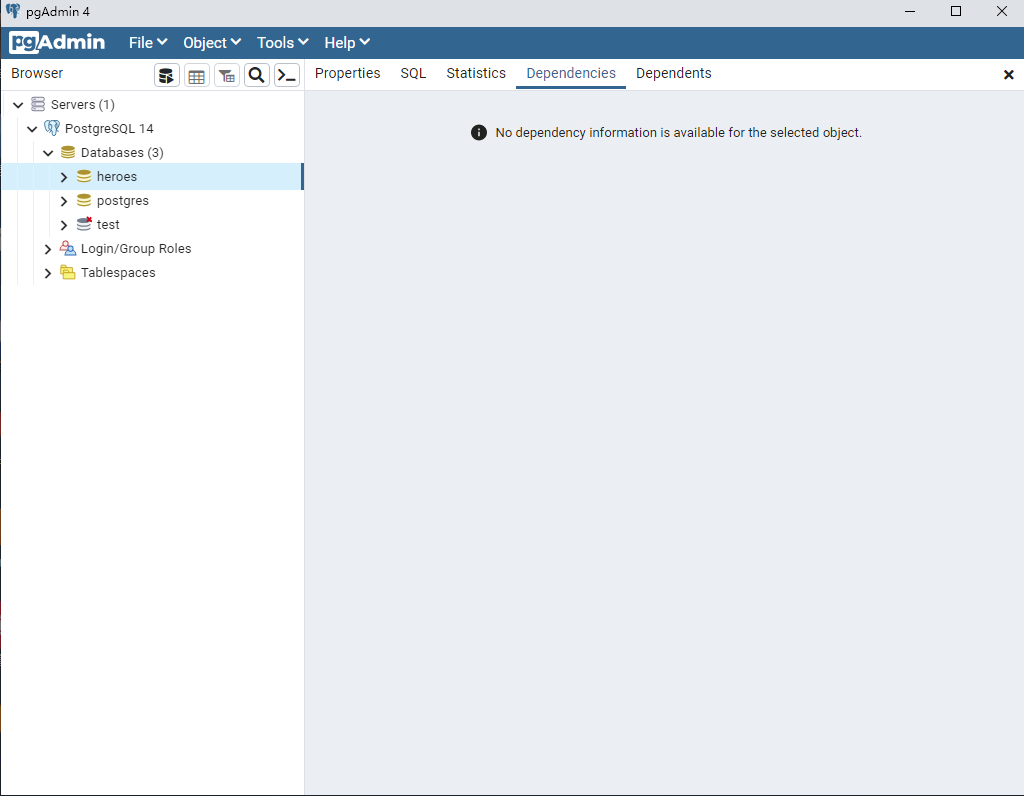The width and height of the screenshot is (1024, 796).
Task: Open the Dependents tab
Action: [673, 73]
